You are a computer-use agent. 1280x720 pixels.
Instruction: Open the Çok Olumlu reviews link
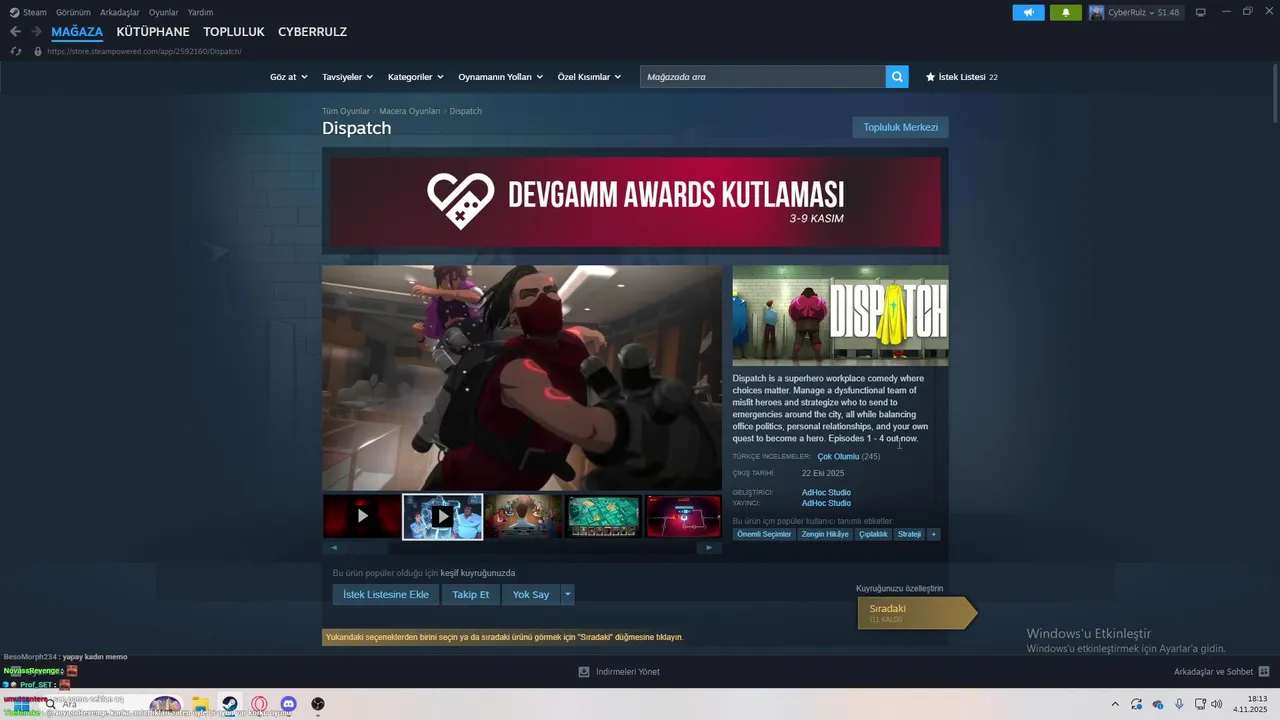pyautogui.click(x=838, y=456)
